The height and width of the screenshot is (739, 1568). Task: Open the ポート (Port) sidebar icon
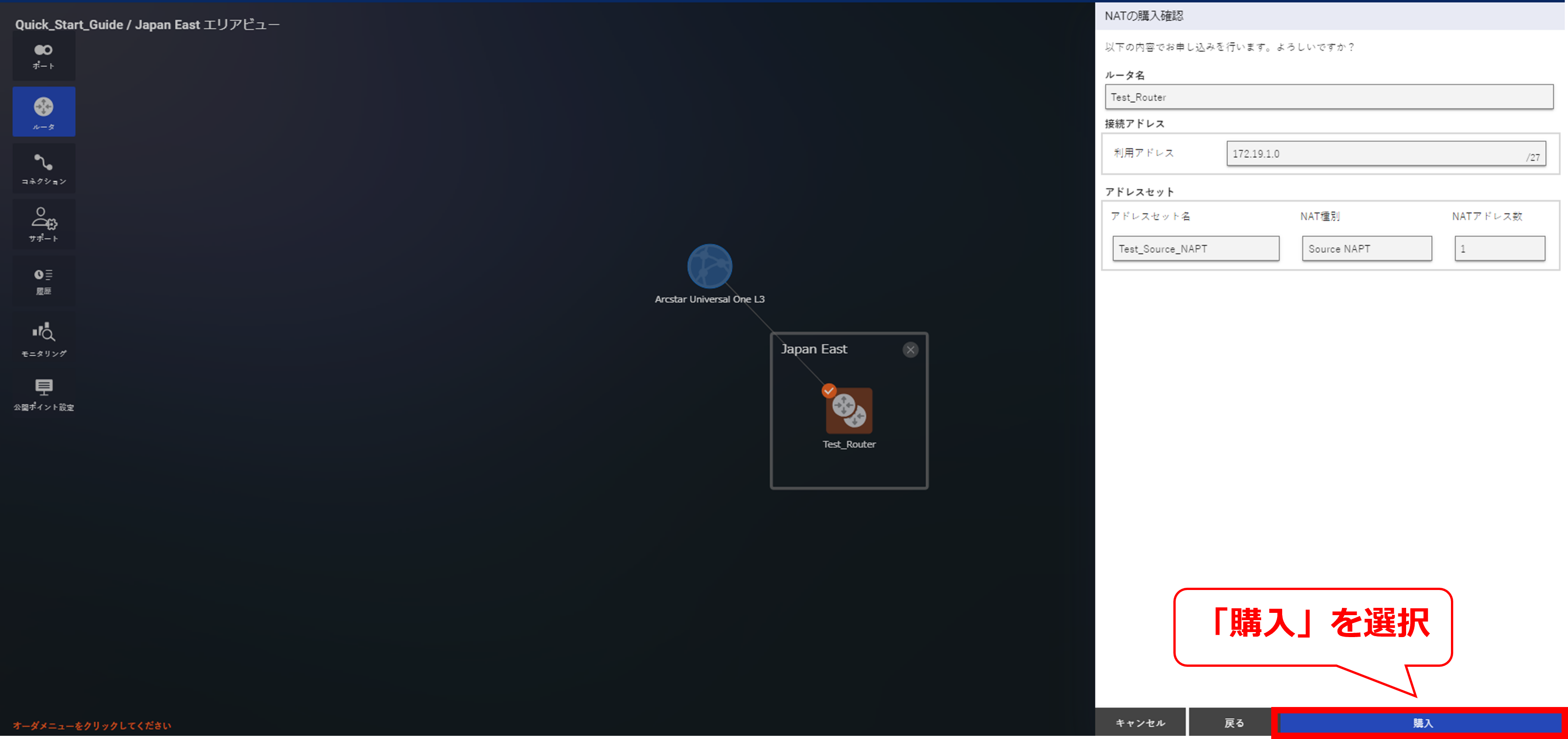43,56
